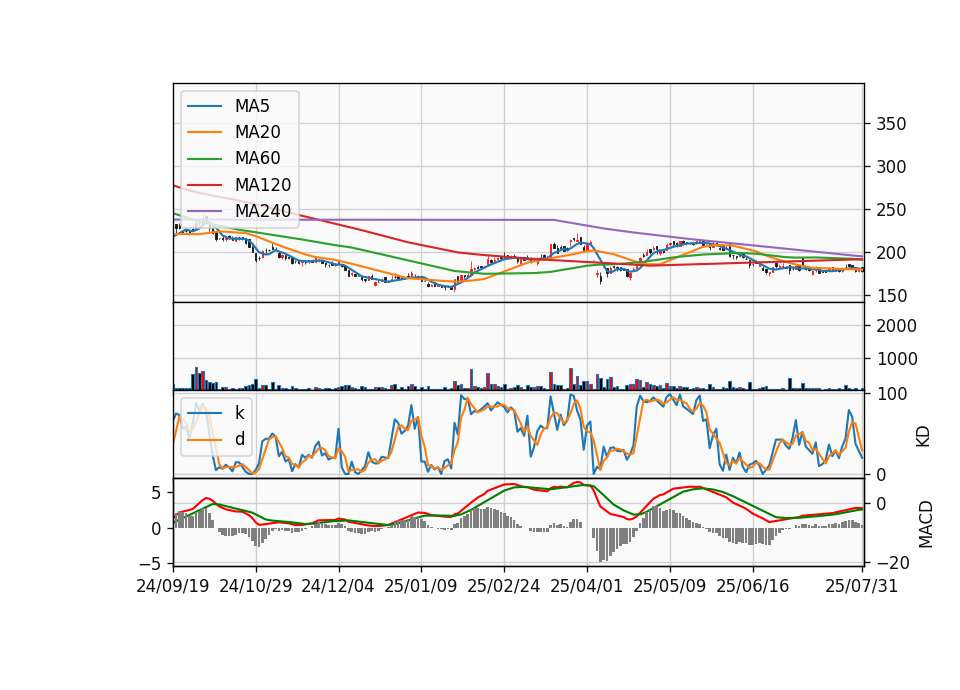Click the 25/04/01 date label
The image size is (960, 690).
click(x=587, y=586)
